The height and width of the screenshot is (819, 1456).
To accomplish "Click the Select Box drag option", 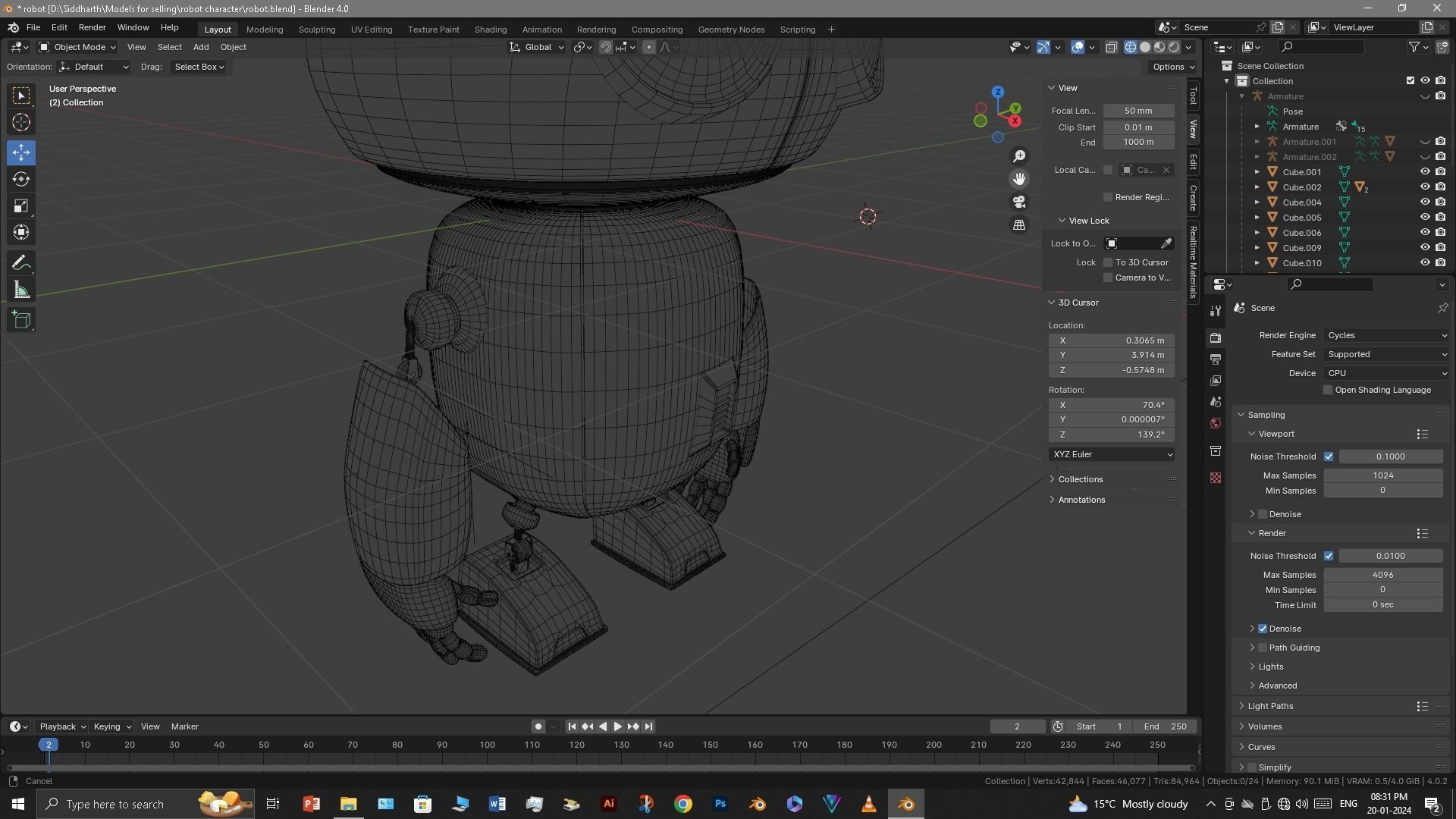I will [199, 67].
